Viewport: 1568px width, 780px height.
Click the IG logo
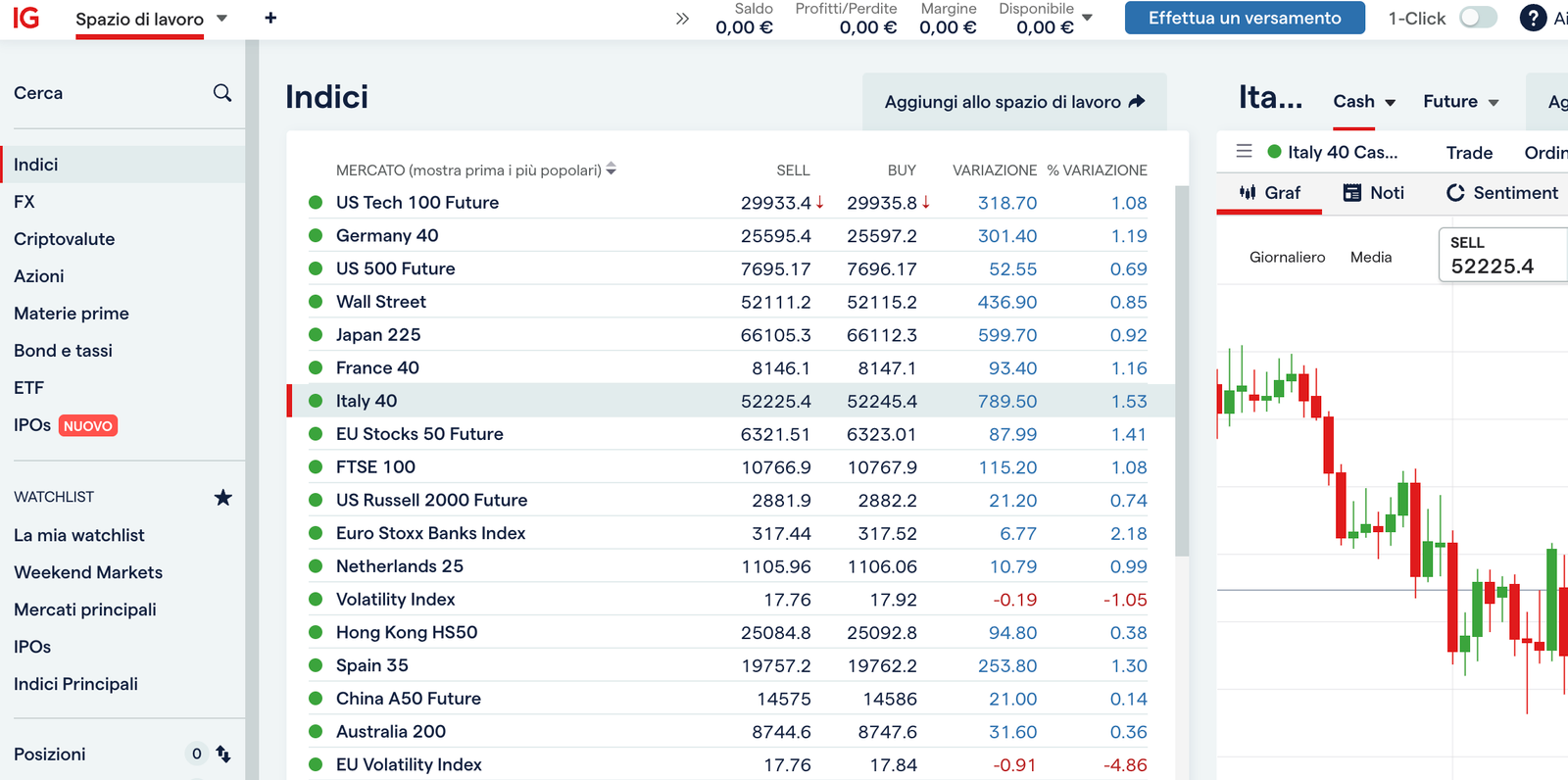tap(26, 18)
